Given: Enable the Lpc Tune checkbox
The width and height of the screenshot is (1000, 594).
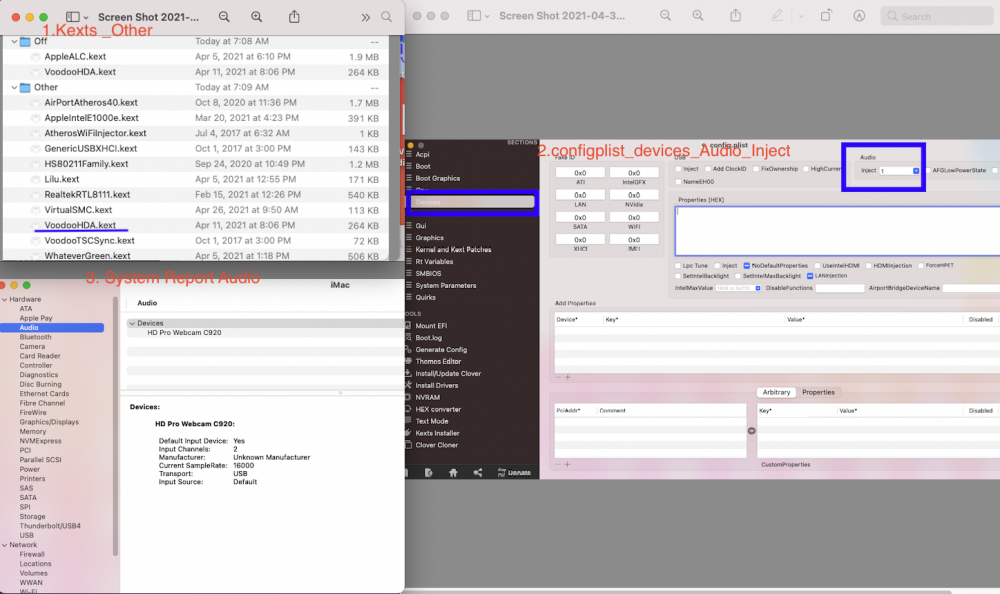Looking at the screenshot, I should (678, 265).
